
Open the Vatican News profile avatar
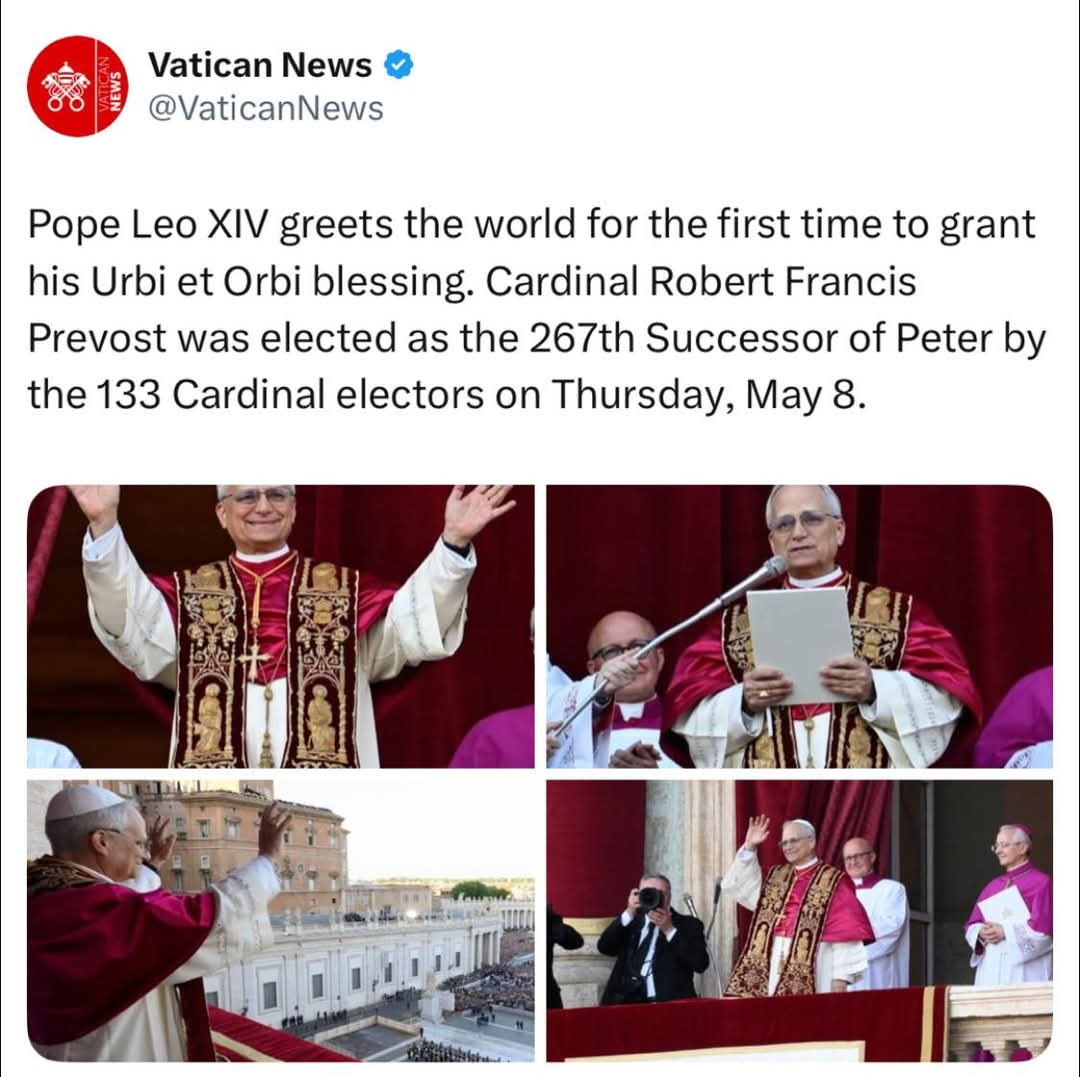[78, 86]
